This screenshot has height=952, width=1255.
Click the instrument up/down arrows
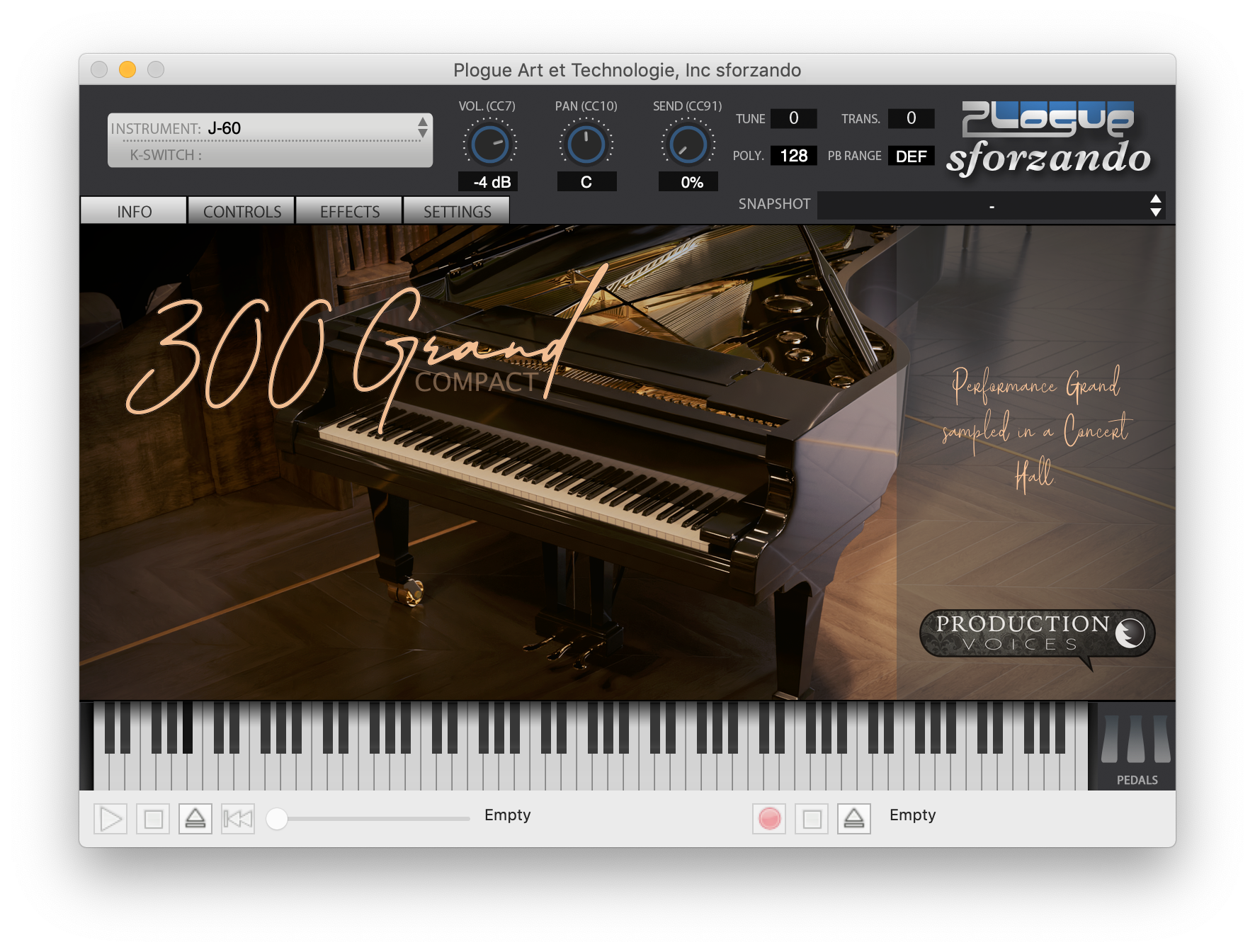coord(423,127)
